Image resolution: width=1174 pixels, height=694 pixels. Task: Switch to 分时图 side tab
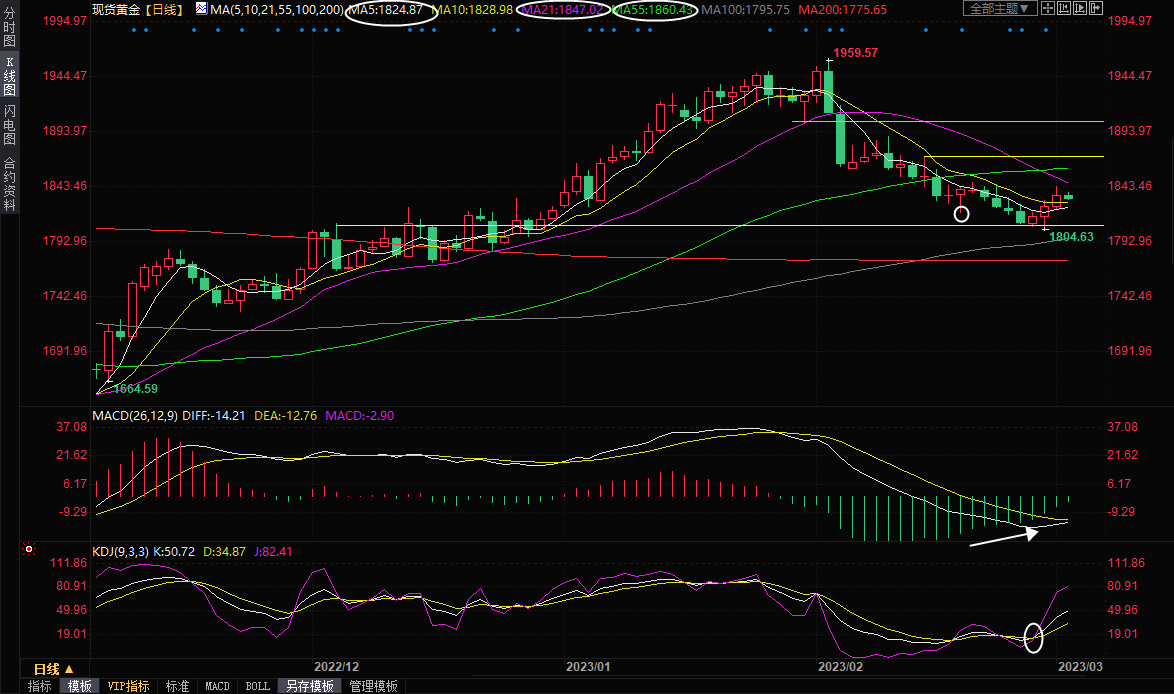9,30
